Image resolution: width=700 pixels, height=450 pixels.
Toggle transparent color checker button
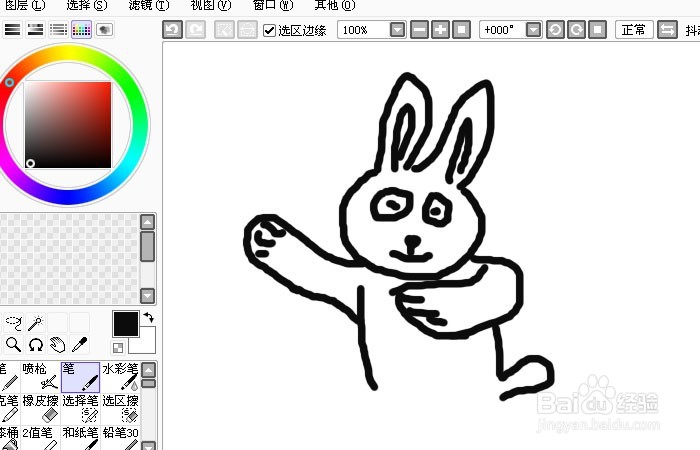(x=118, y=348)
